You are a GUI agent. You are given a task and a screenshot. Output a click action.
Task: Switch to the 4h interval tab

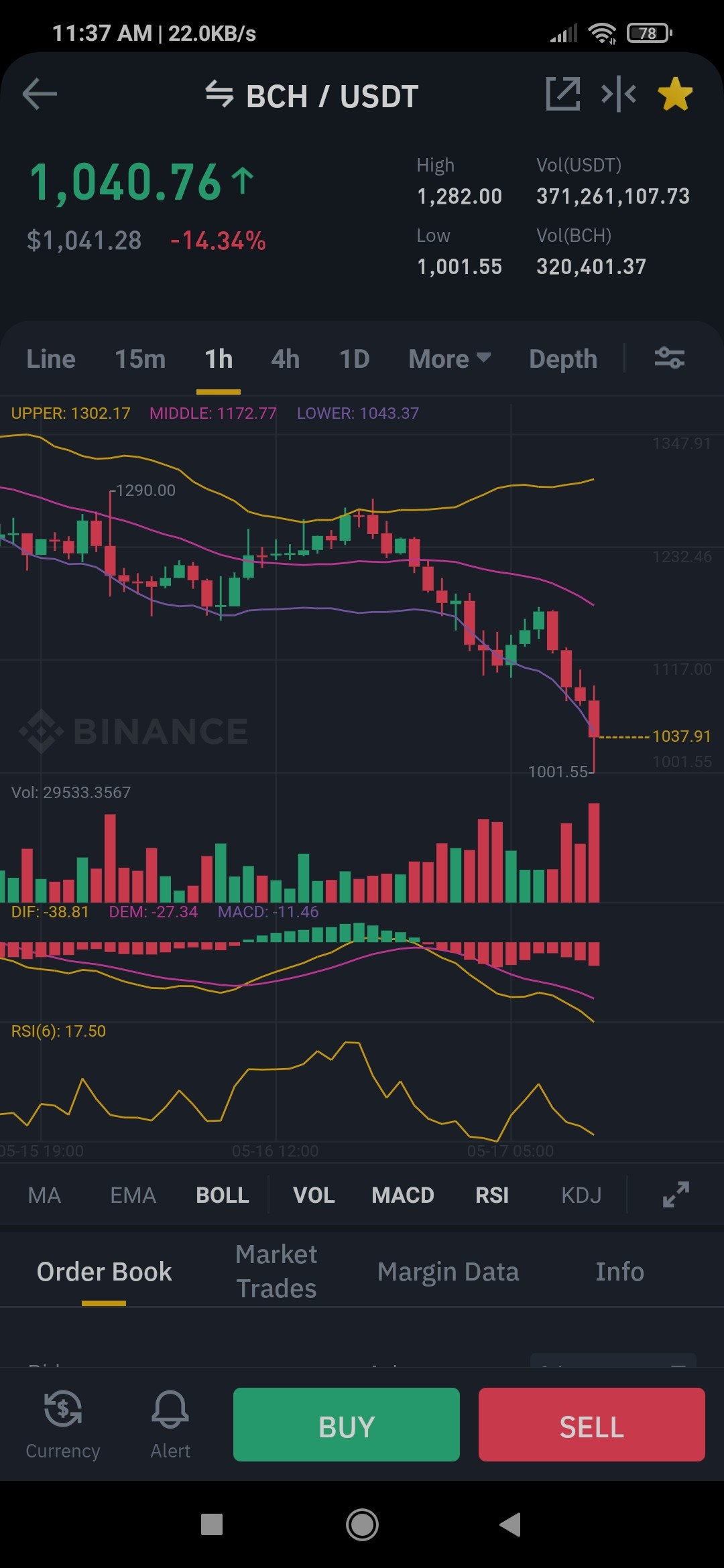pos(286,358)
